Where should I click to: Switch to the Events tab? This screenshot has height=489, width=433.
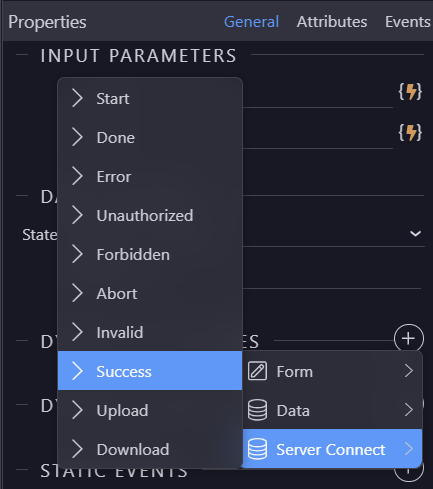click(408, 22)
